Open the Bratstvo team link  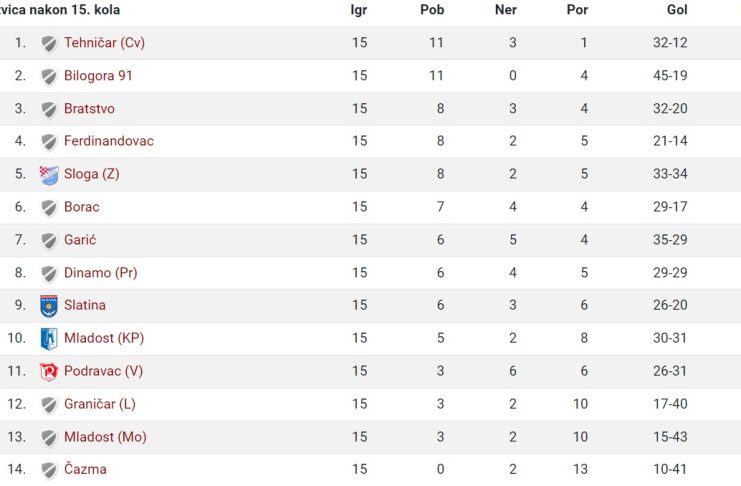click(x=89, y=109)
